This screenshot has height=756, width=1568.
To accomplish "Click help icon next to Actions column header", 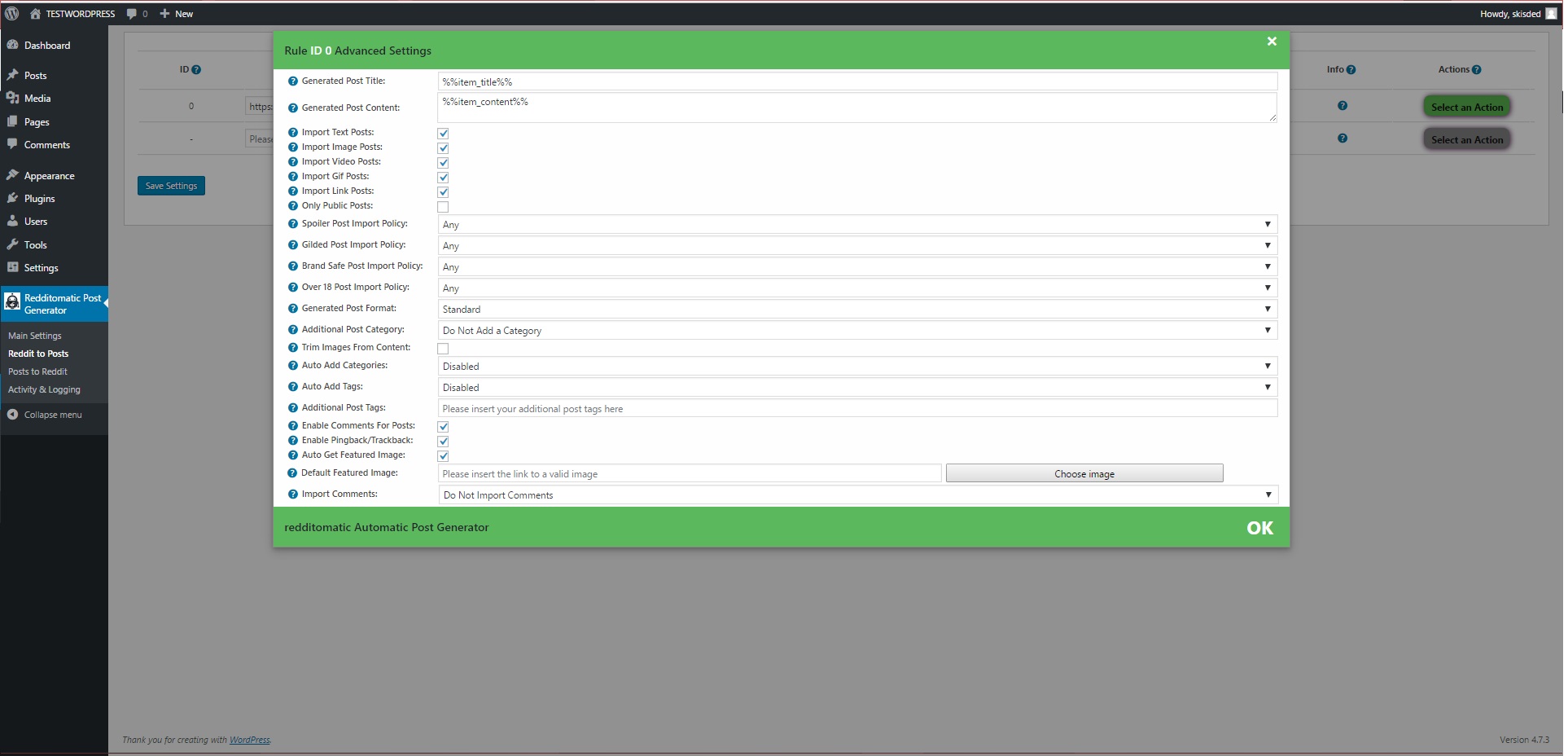I will [x=1477, y=70].
